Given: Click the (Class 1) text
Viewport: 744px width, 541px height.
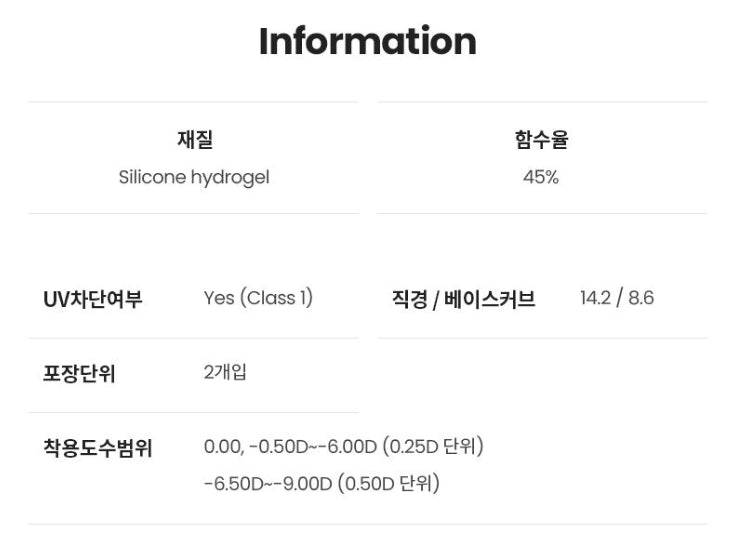Looking at the screenshot, I should tap(277, 298).
